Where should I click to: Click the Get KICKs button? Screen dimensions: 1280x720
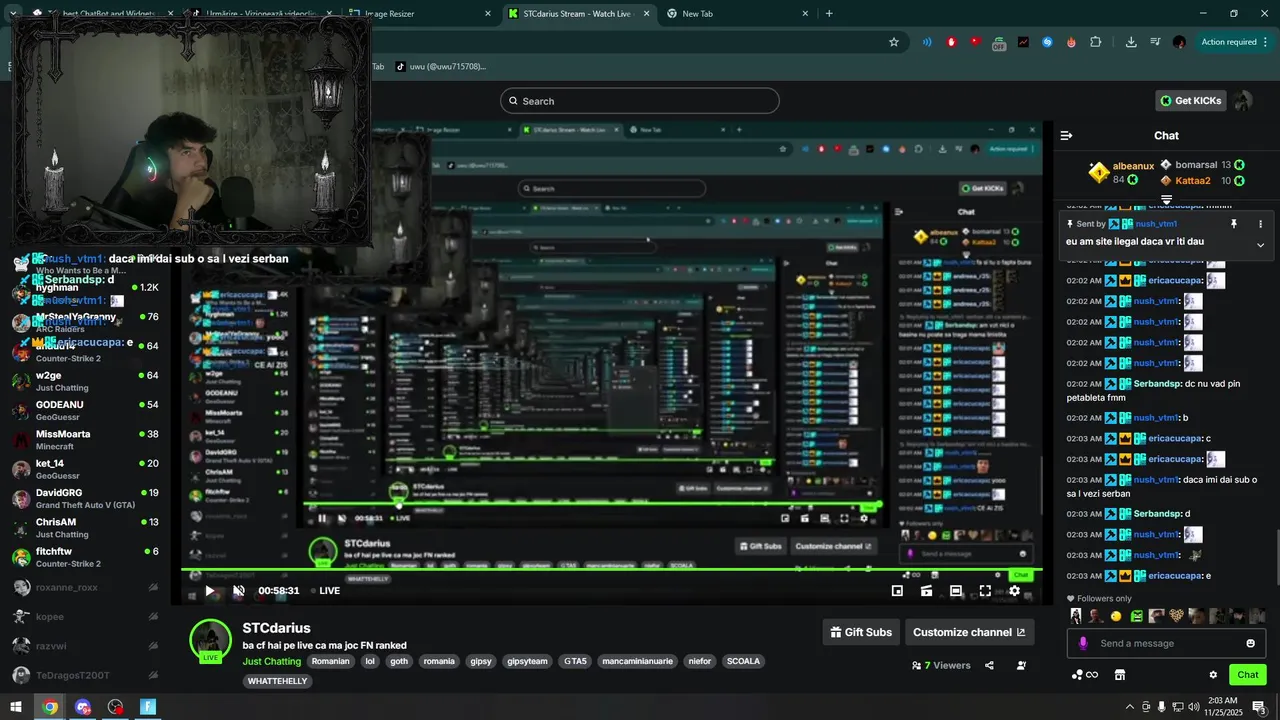[1191, 101]
